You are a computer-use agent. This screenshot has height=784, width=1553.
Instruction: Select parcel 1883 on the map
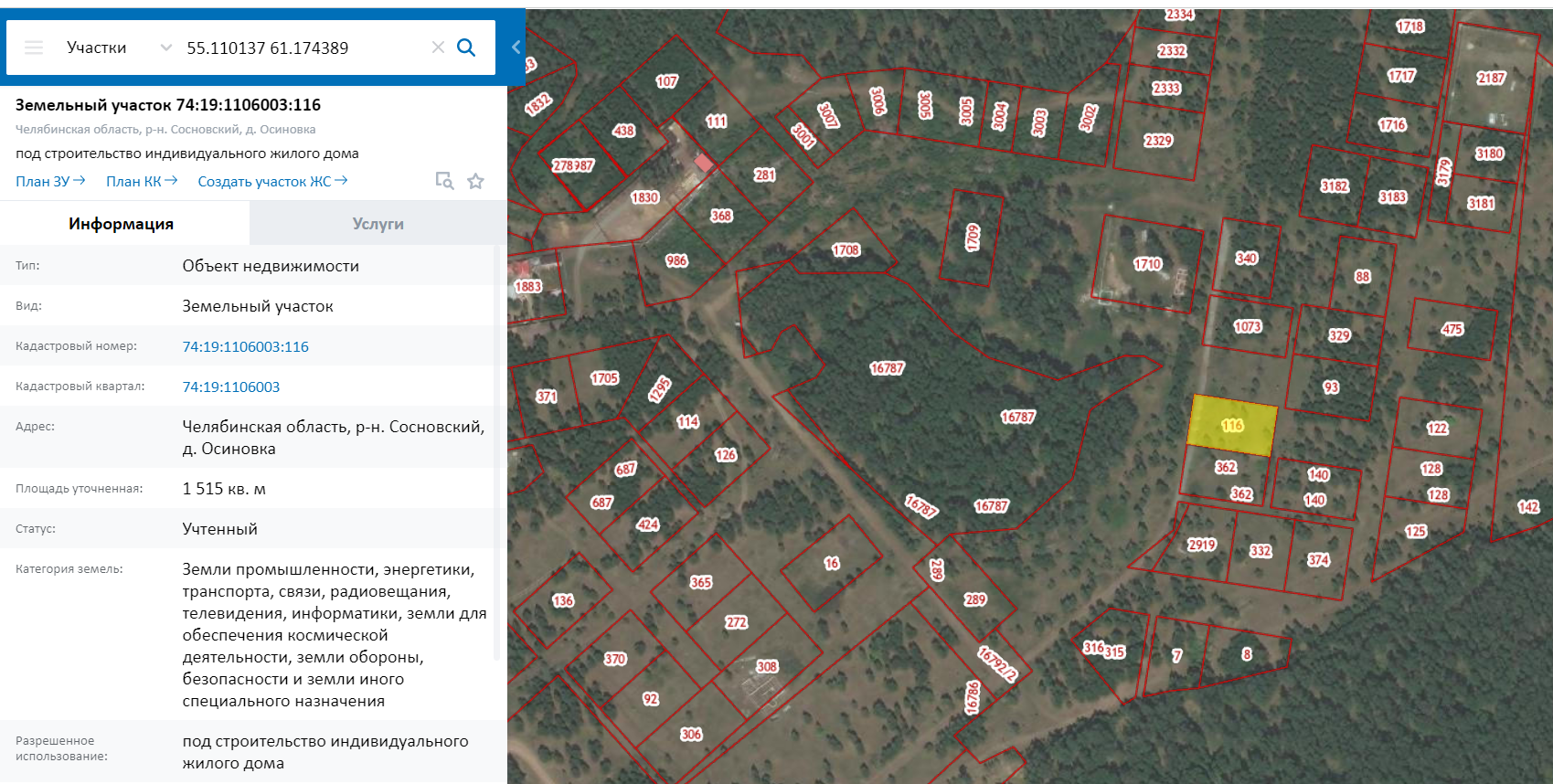(x=528, y=287)
